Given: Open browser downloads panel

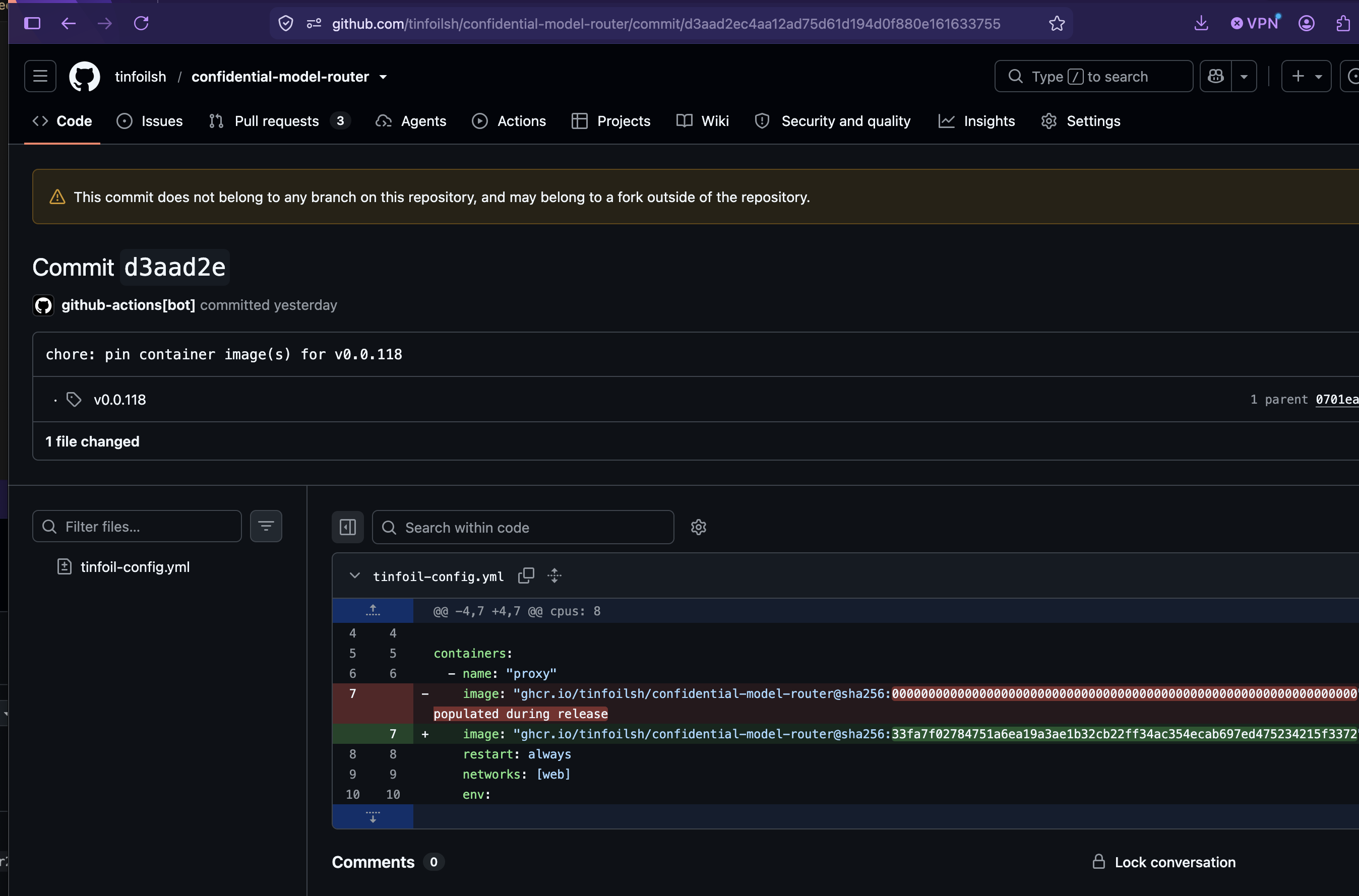Looking at the screenshot, I should (1201, 23).
